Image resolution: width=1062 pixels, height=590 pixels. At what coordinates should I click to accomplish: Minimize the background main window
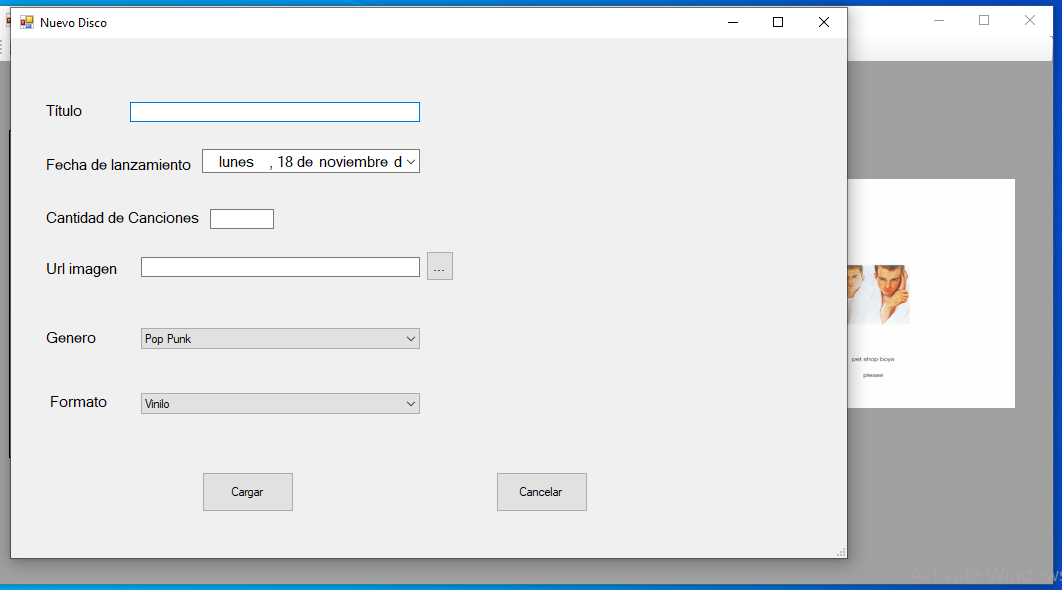point(939,20)
